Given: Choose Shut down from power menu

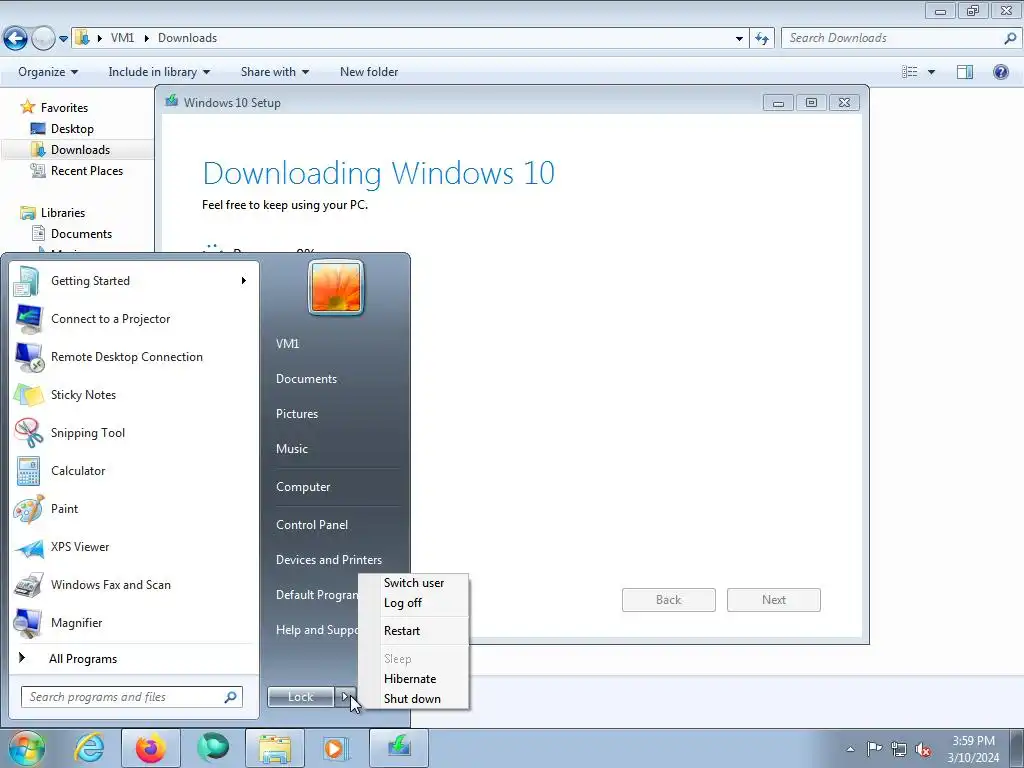Looking at the screenshot, I should point(414,699).
